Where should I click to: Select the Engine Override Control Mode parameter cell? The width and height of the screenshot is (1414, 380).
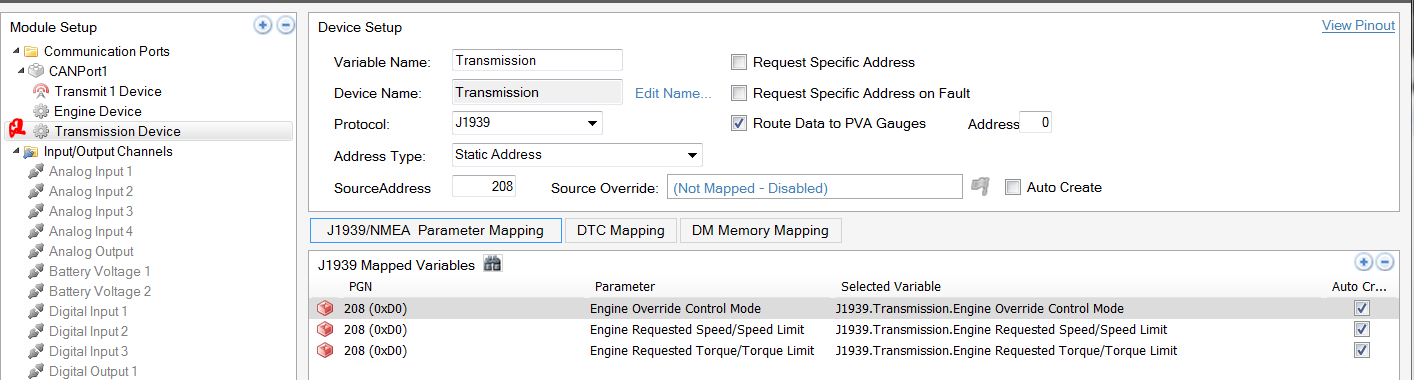675,309
